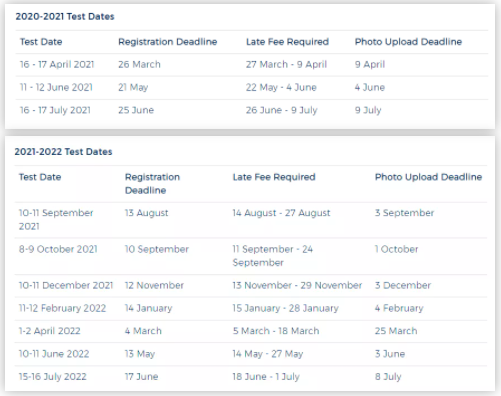Viewport: 501px width, 396px height.
Task: Click Photo Upload Deadline header in second table
Action: [x=429, y=177]
